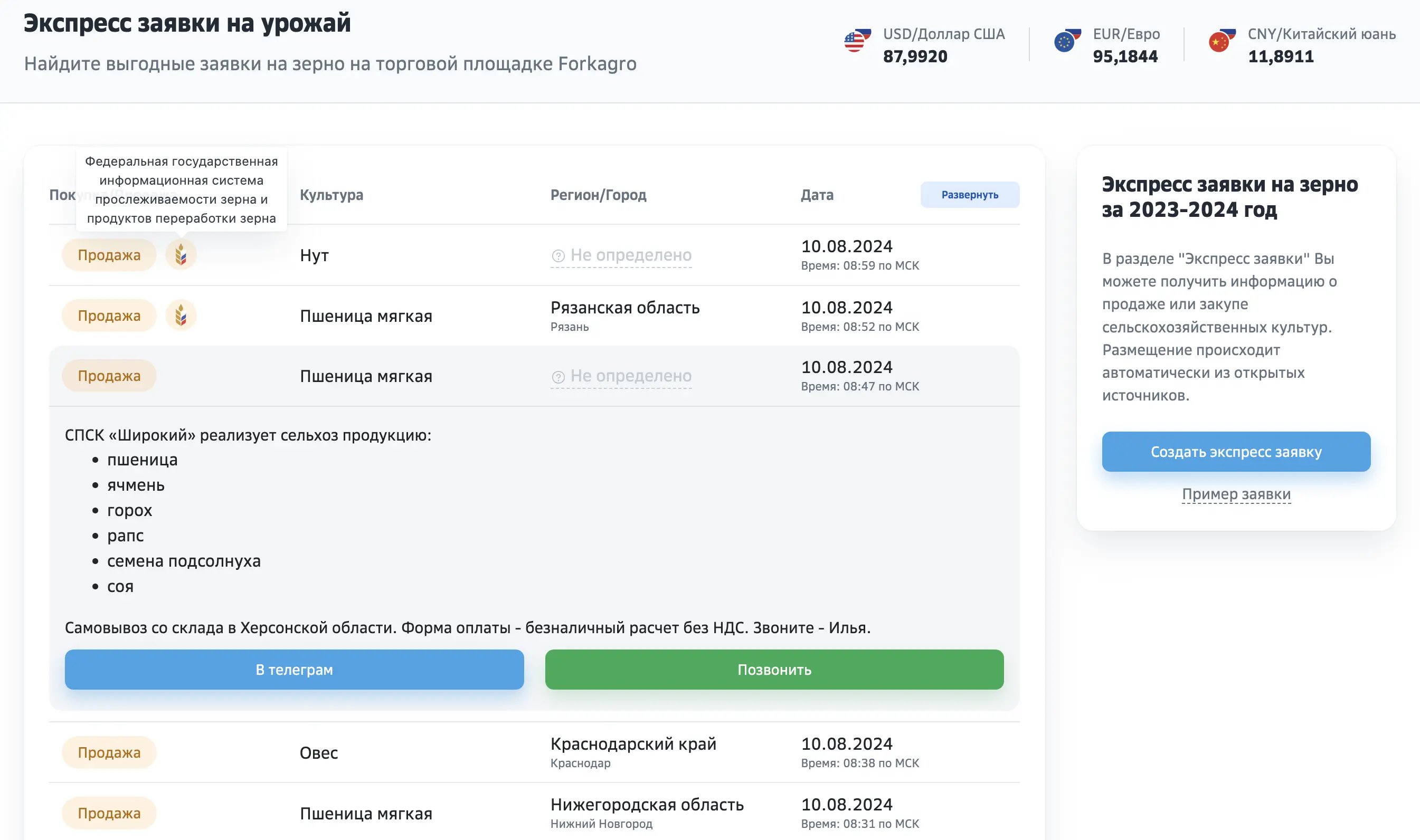The width and height of the screenshot is (1420, 840).
Task: Expand the Нижегородская область wheat row
Action: [534, 813]
